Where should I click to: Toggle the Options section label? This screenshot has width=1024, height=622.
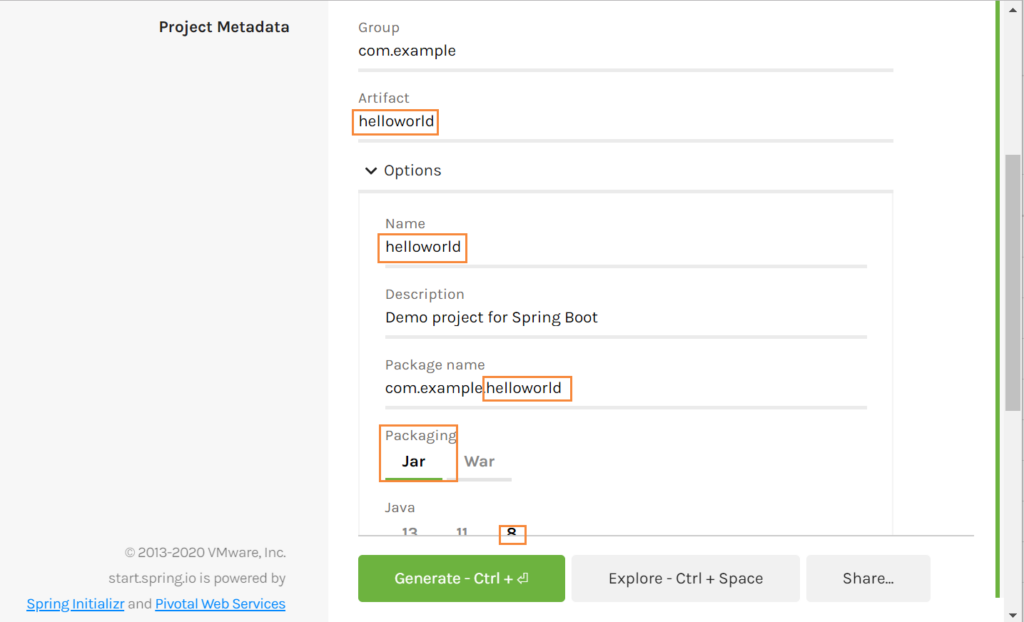(412, 171)
